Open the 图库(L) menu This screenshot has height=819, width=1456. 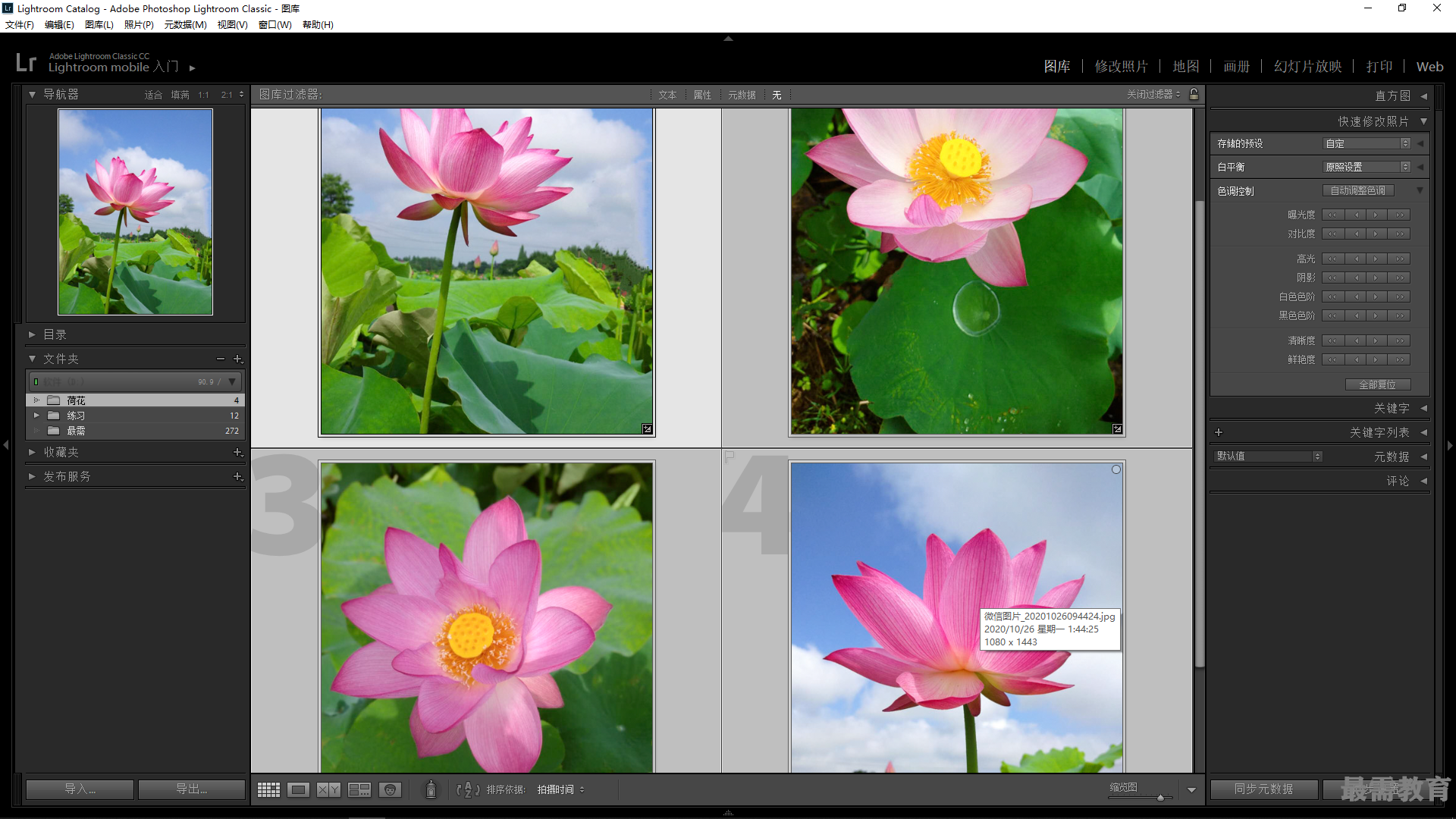(99, 24)
